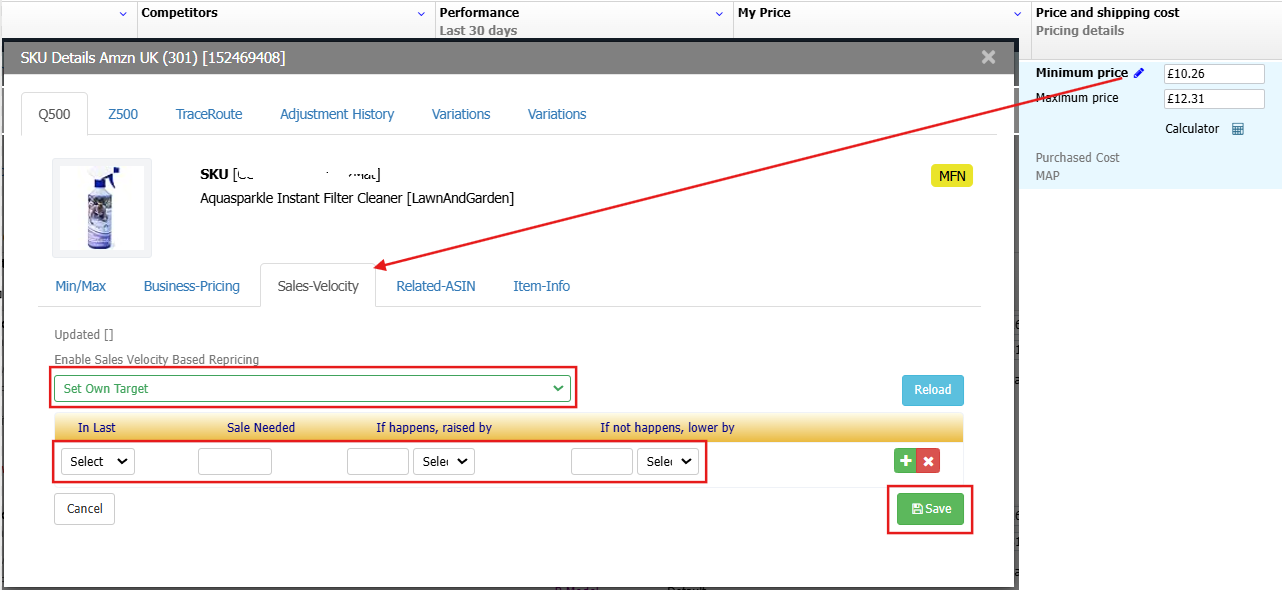Screen dimensions: 1282x590
Task: Add a rule row with green plus
Action: pyautogui.click(x=905, y=461)
